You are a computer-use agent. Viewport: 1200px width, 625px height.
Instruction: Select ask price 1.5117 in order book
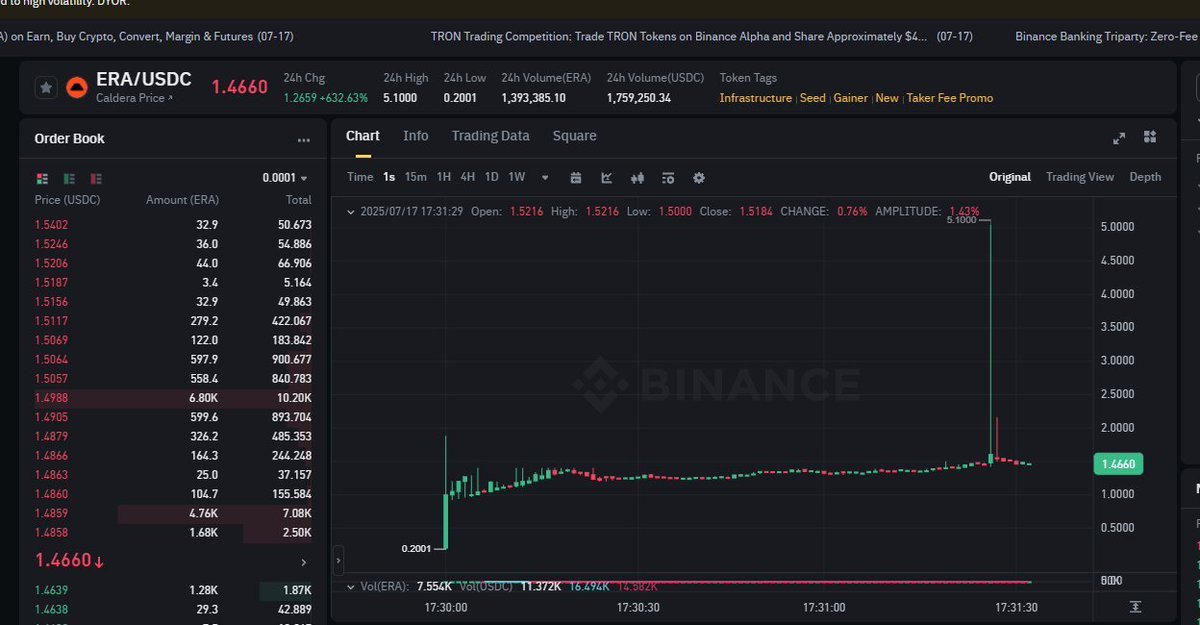[x=52, y=321]
